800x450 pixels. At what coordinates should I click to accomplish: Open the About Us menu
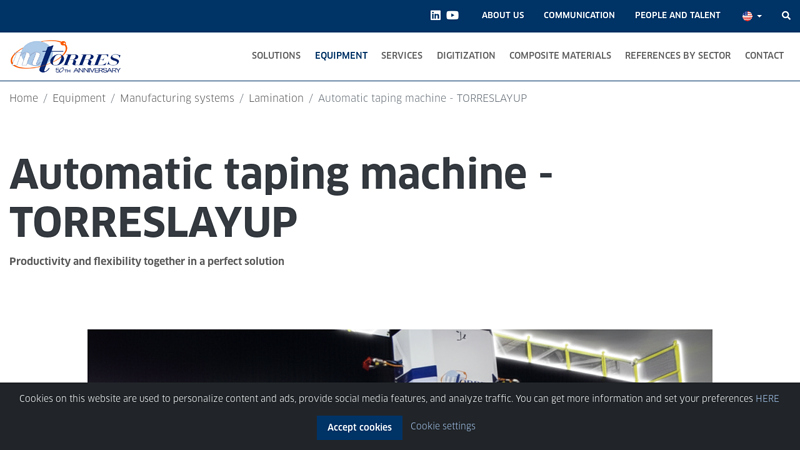503,15
